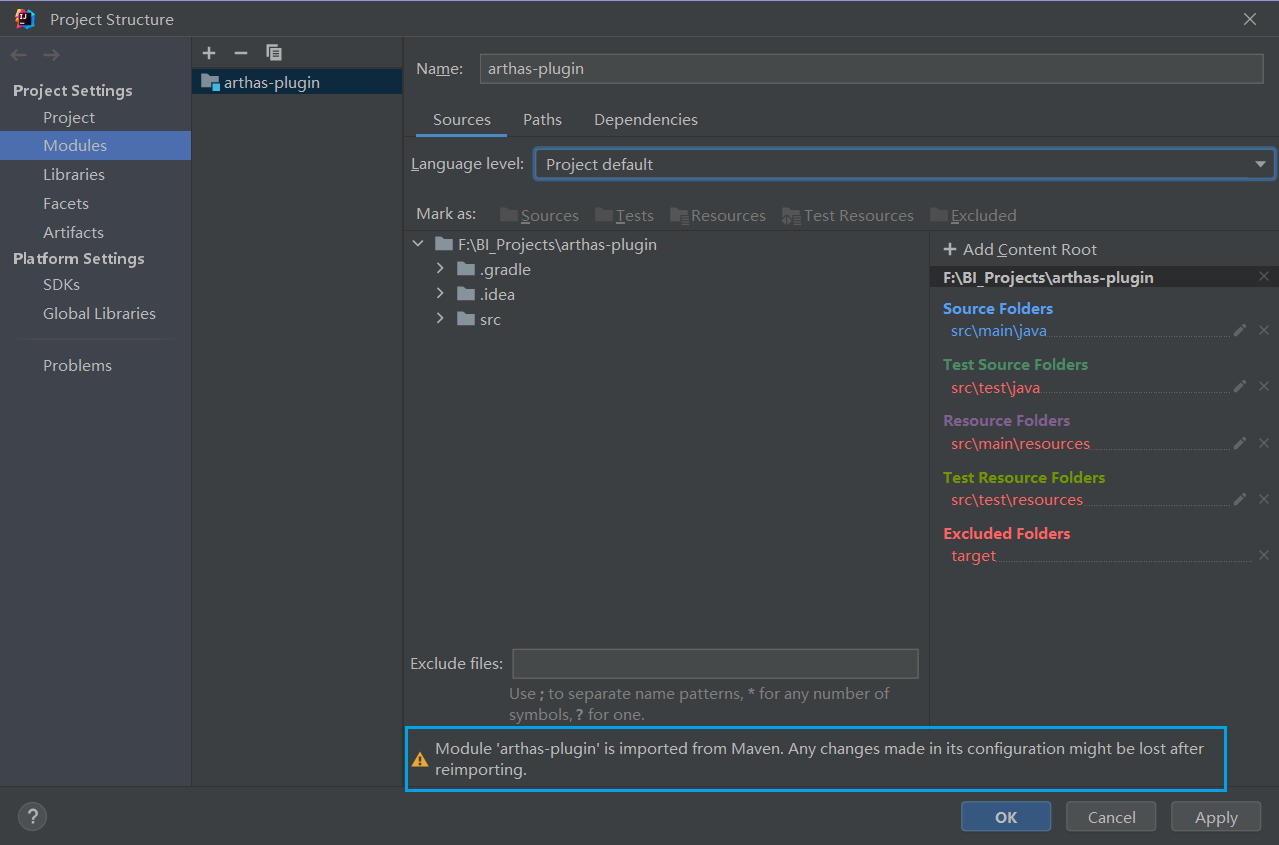Switch to the Dependencies tab
The height and width of the screenshot is (845, 1279).
coord(645,120)
